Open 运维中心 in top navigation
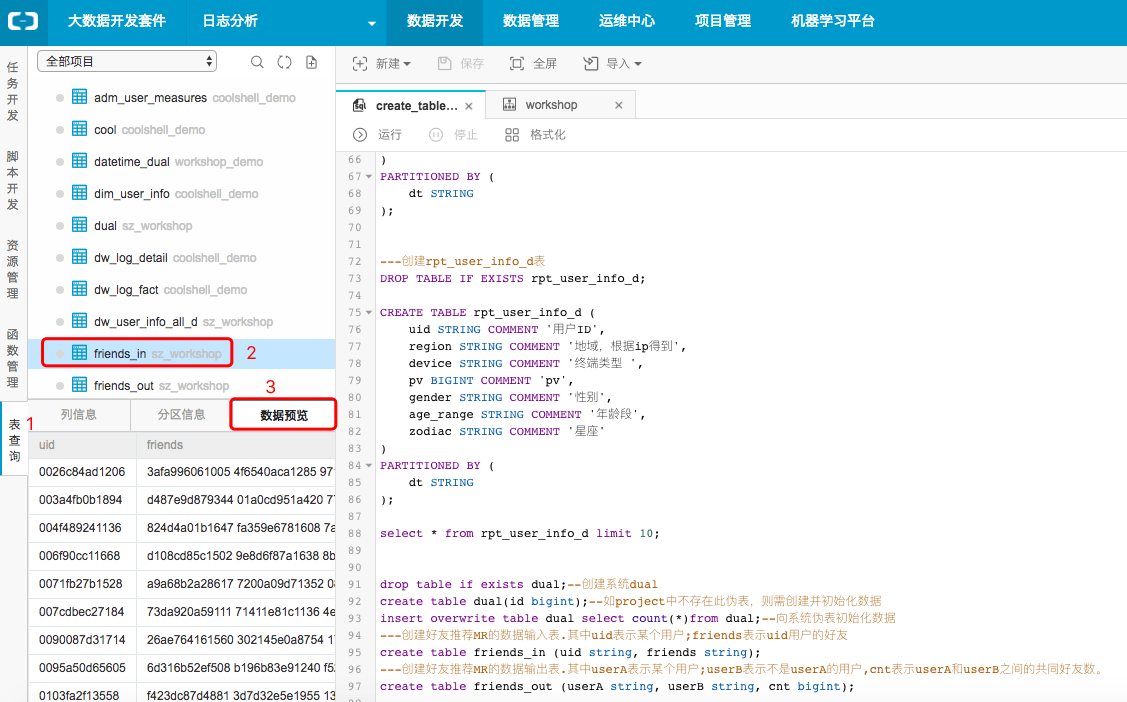This screenshot has height=702, width=1127. click(x=627, y=22)
